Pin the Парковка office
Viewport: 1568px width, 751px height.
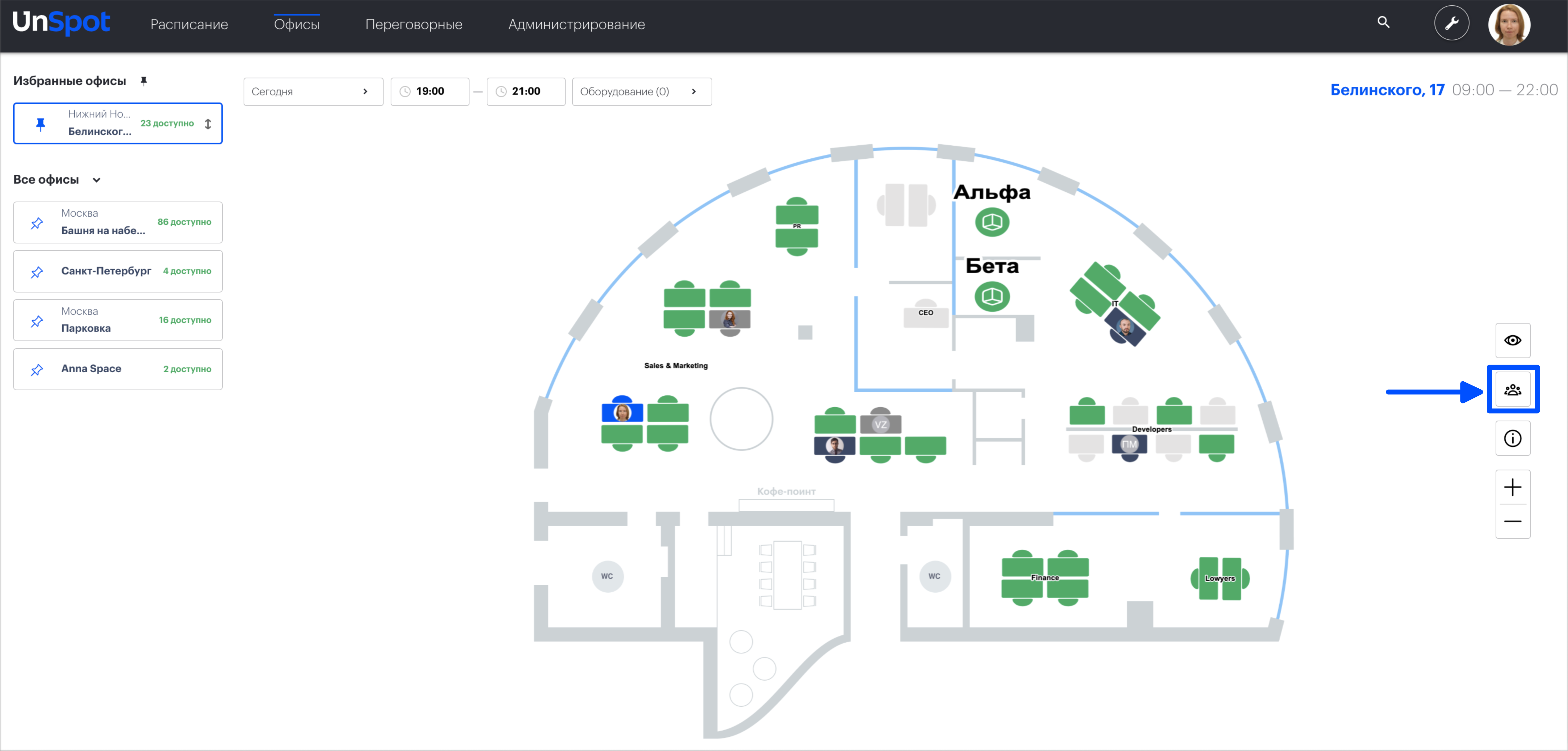(37, 321)
